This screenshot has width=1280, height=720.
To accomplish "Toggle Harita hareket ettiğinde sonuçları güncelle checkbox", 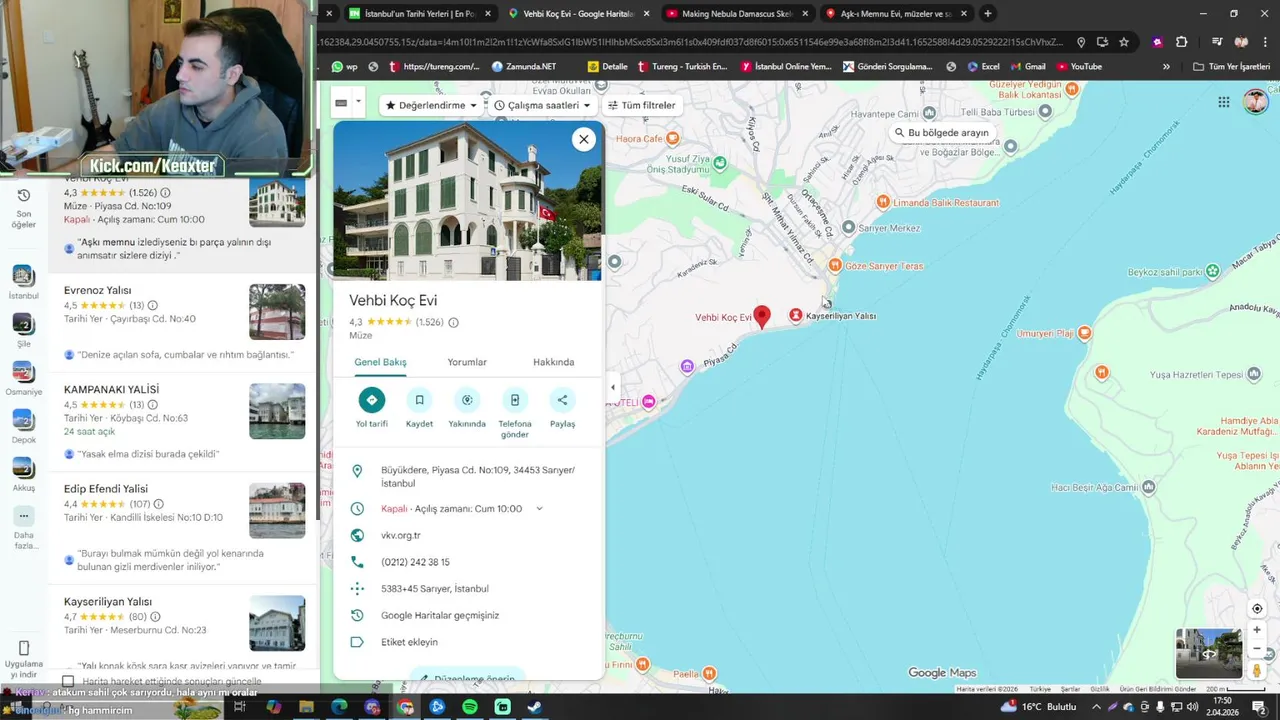I will point(68,681).
